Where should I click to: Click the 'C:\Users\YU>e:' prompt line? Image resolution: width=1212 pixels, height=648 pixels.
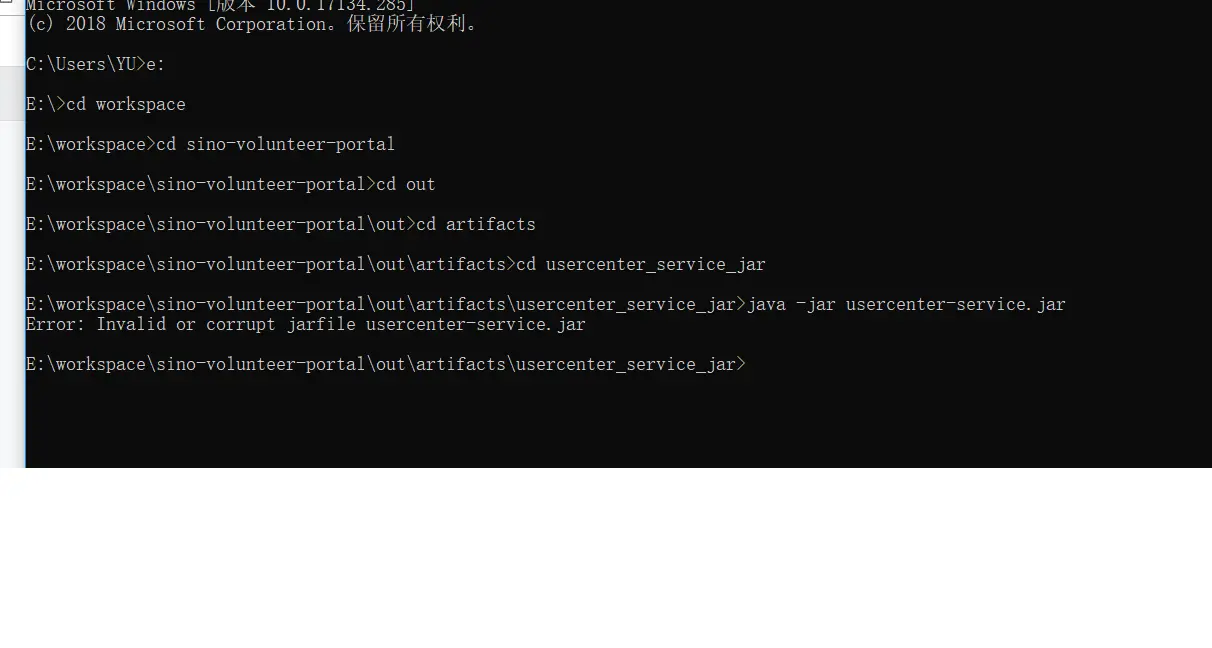pyautogui.click(x=96, y=64)
